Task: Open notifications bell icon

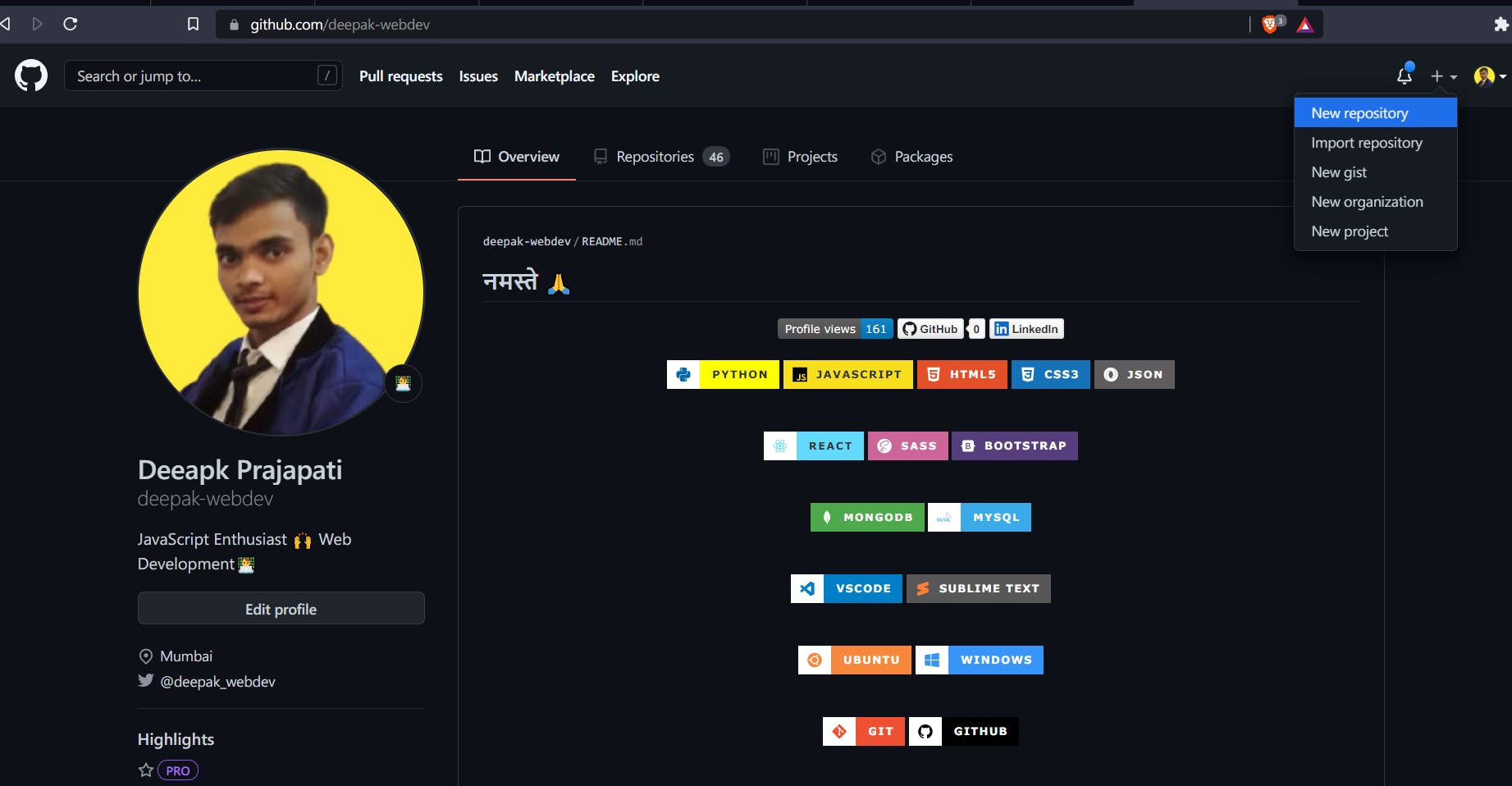Action: tap(1405, 75)
